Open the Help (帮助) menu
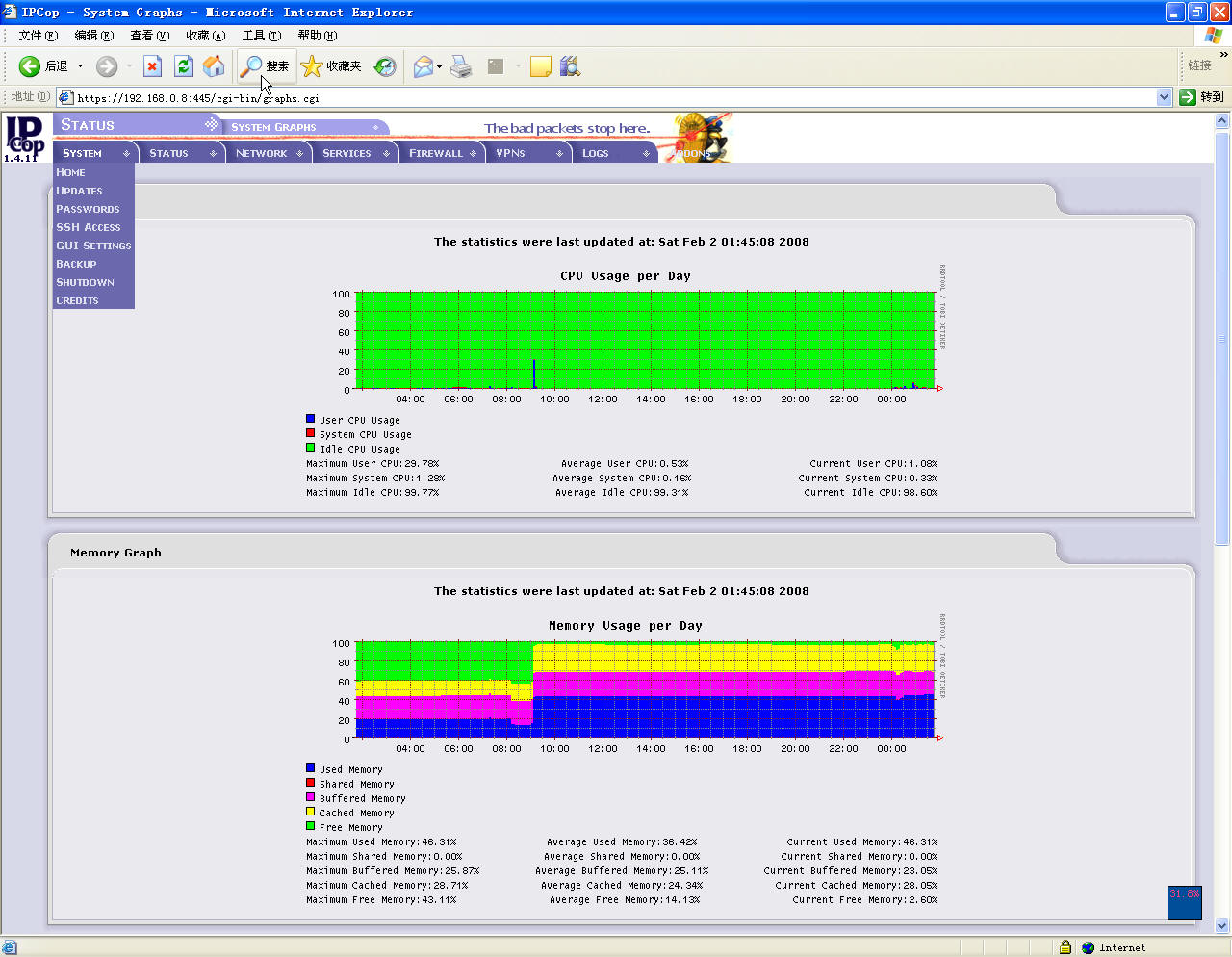1232x957 pixels. 318,36
